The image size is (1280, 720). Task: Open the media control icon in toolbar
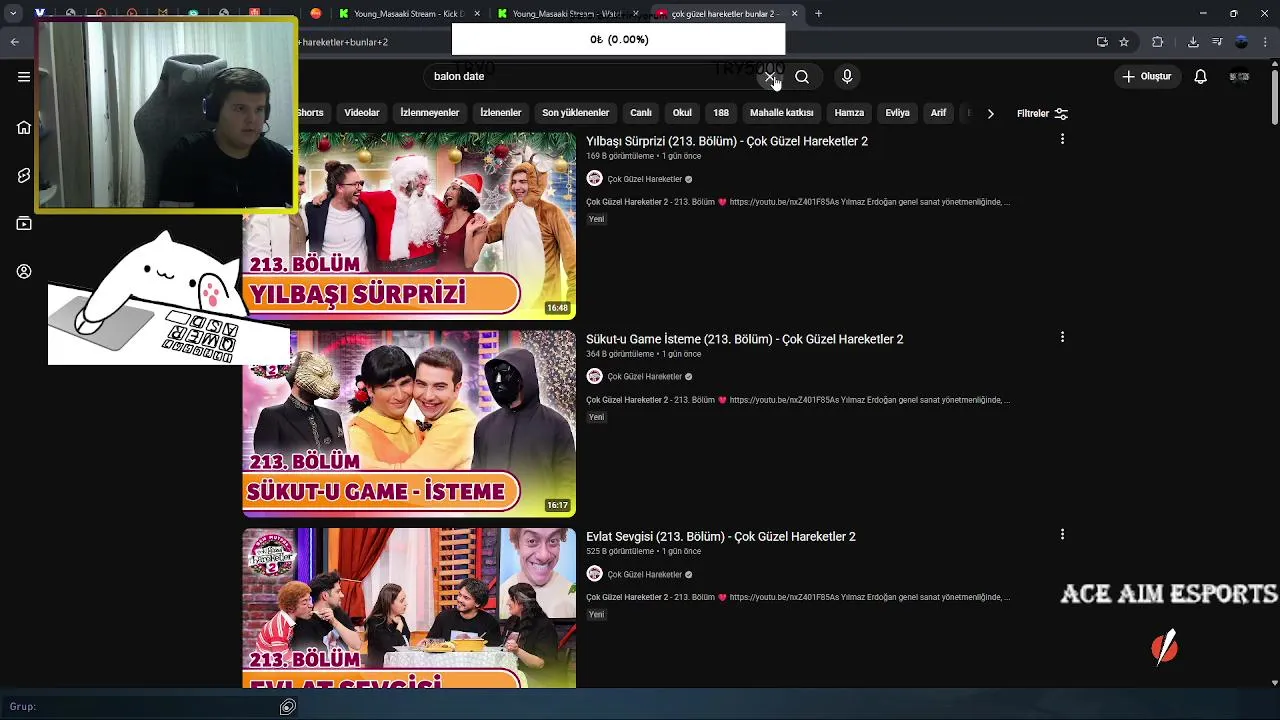click(x=1217, y=42)
